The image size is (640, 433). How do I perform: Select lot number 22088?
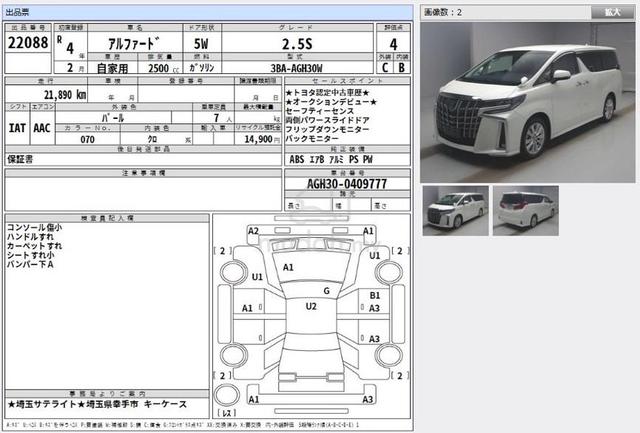[28, 42]
